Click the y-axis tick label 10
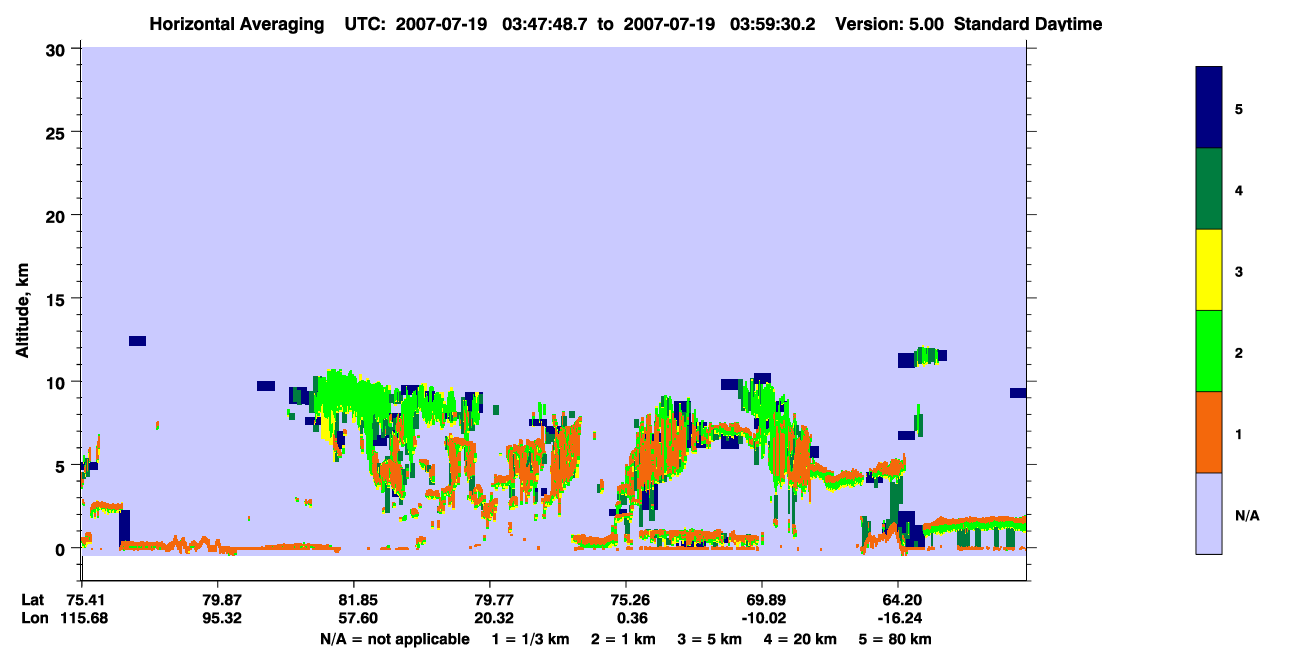This screenshot has width=1300, height=667. pos(58,382)
